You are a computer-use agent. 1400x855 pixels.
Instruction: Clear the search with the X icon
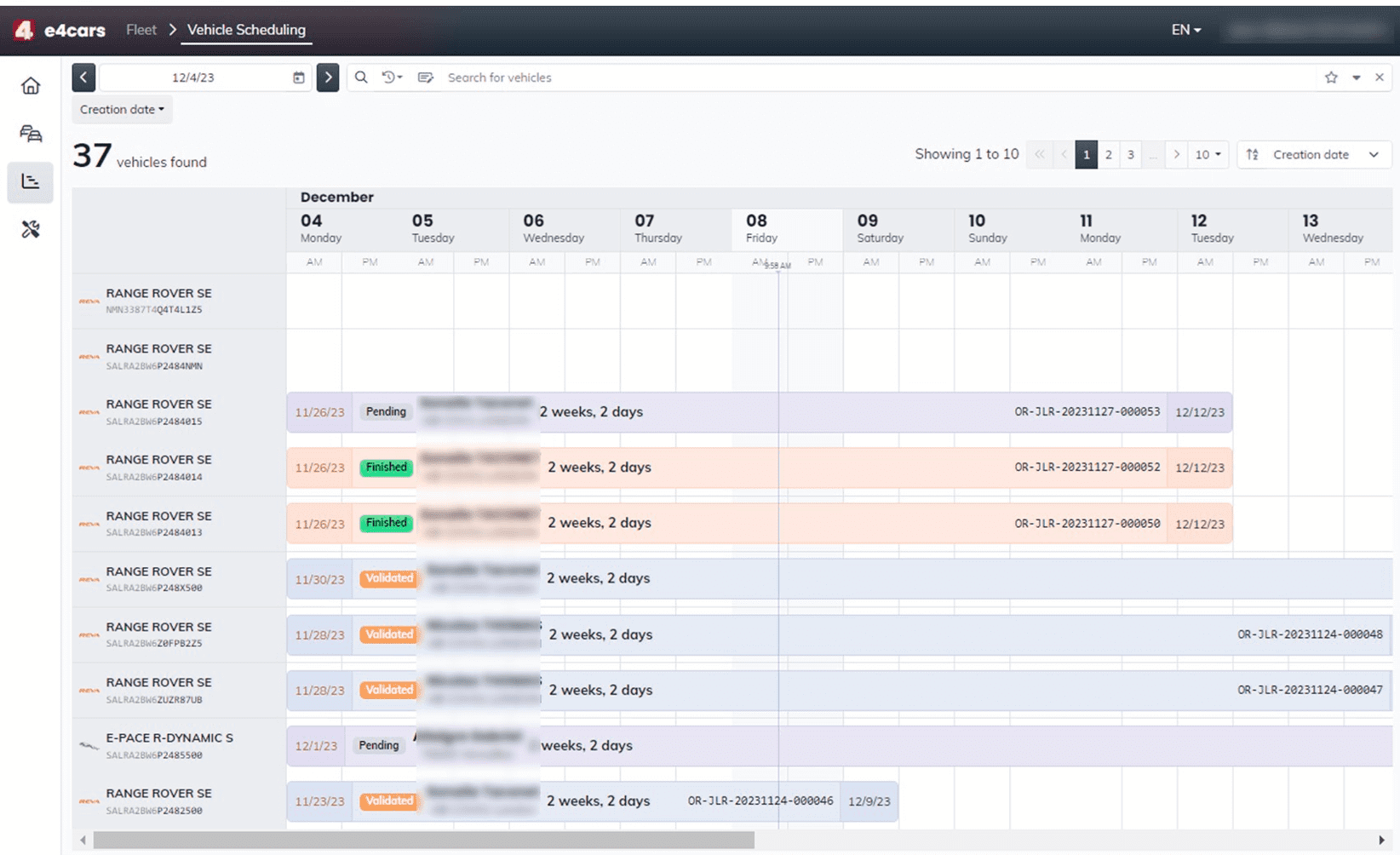[x=1380, y=77]
